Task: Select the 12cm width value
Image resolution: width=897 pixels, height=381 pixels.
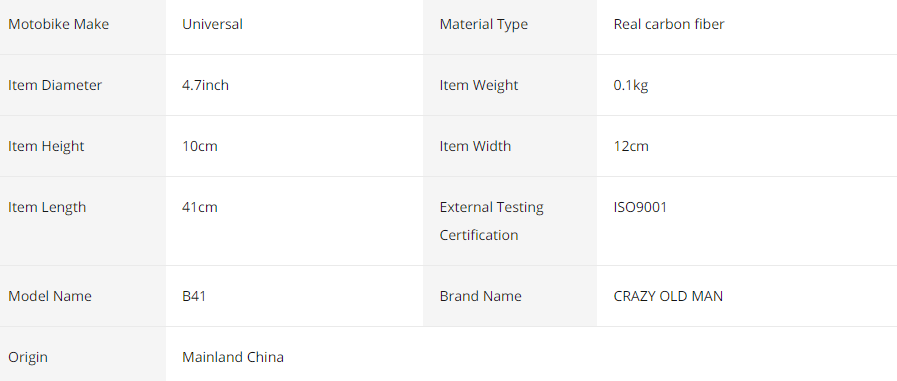Action: coord(631,146)
